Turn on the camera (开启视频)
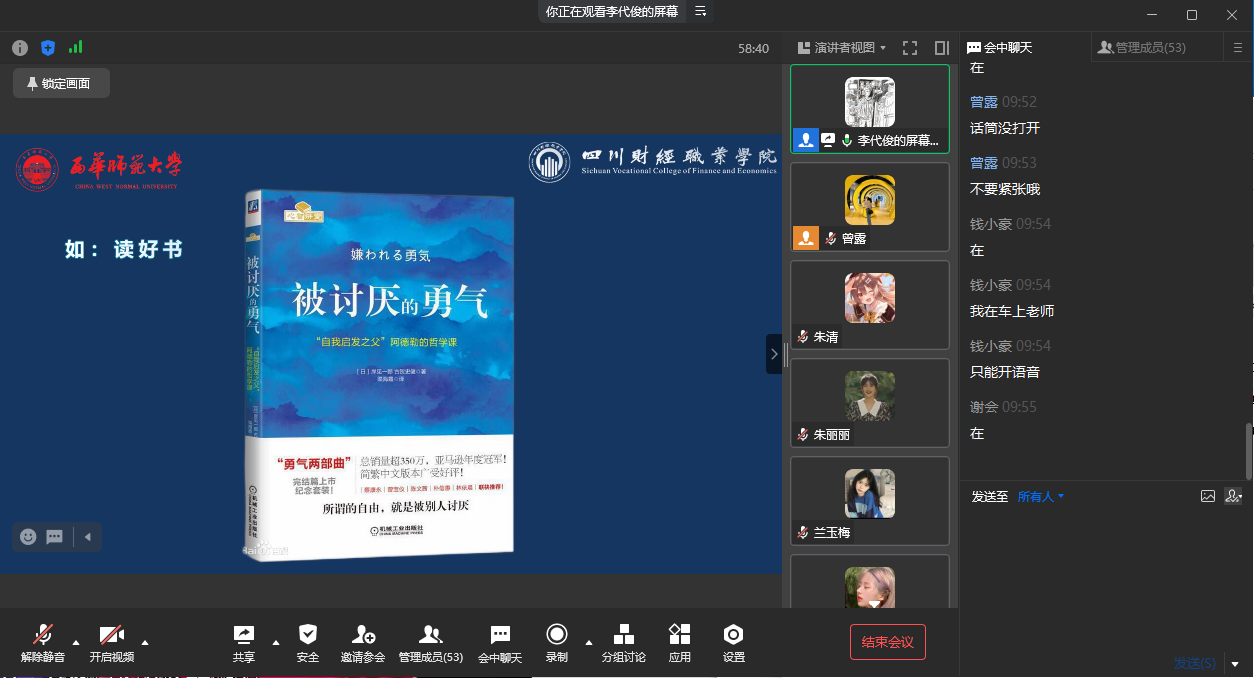Viewport: 1254px width, 678px height. [111, 635]
